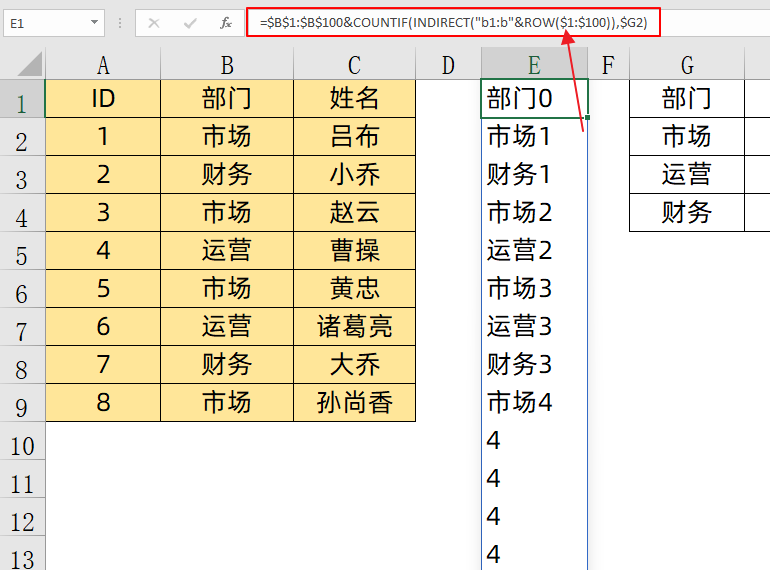Select column G header
This screenshot has width=770, height=570.
click(687, 64)
